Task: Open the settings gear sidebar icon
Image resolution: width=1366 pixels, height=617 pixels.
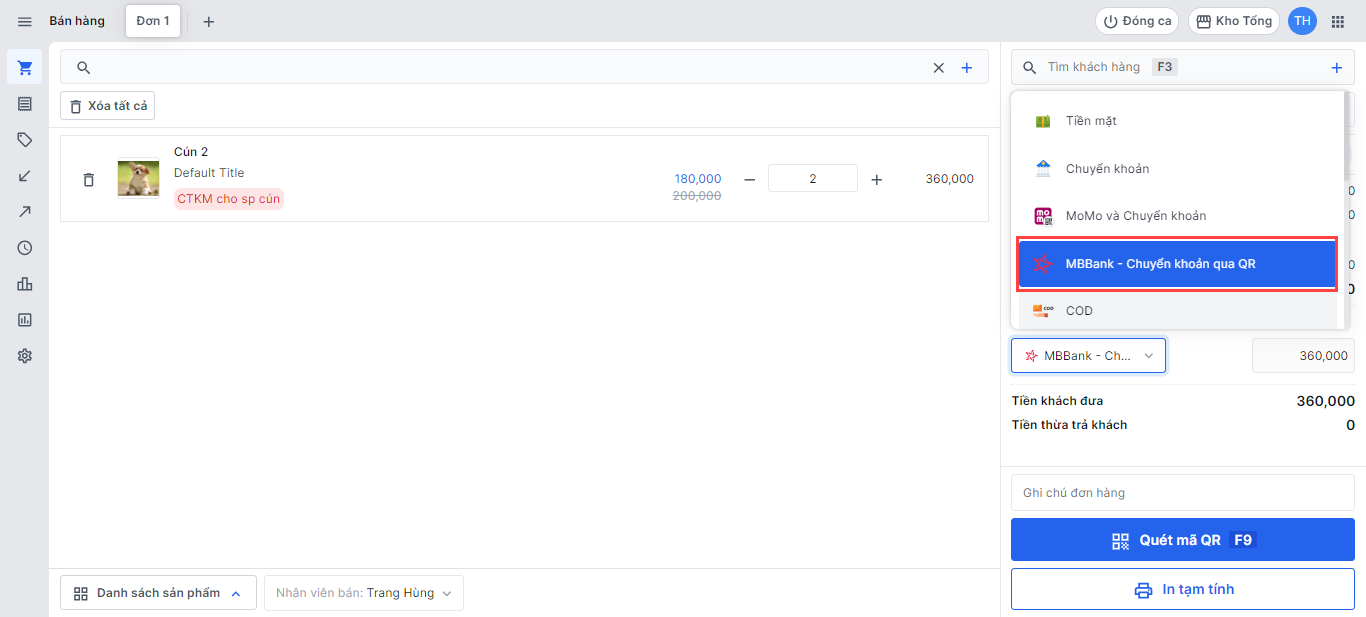Action: 25,356
